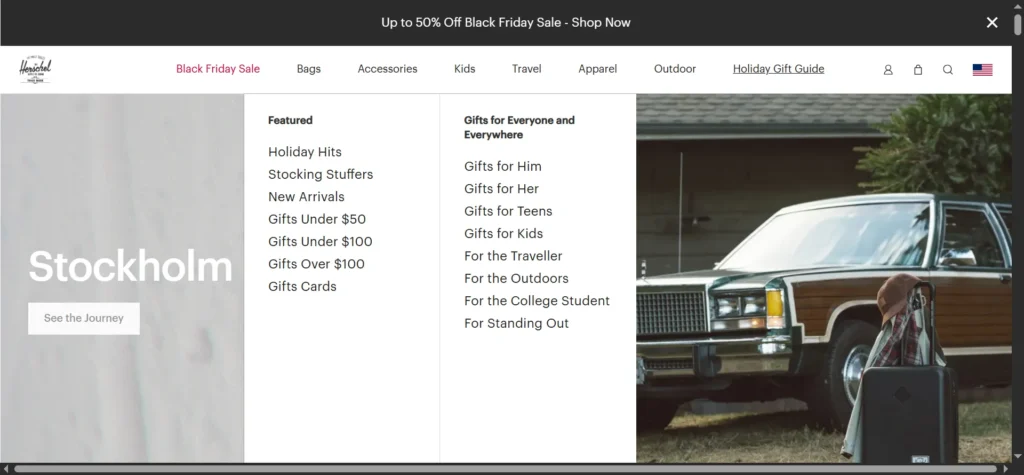Image resolution: width=1024 pixels, height=475 pixels.
Task: Open the user account icon
Action: (x=888, y=70)
